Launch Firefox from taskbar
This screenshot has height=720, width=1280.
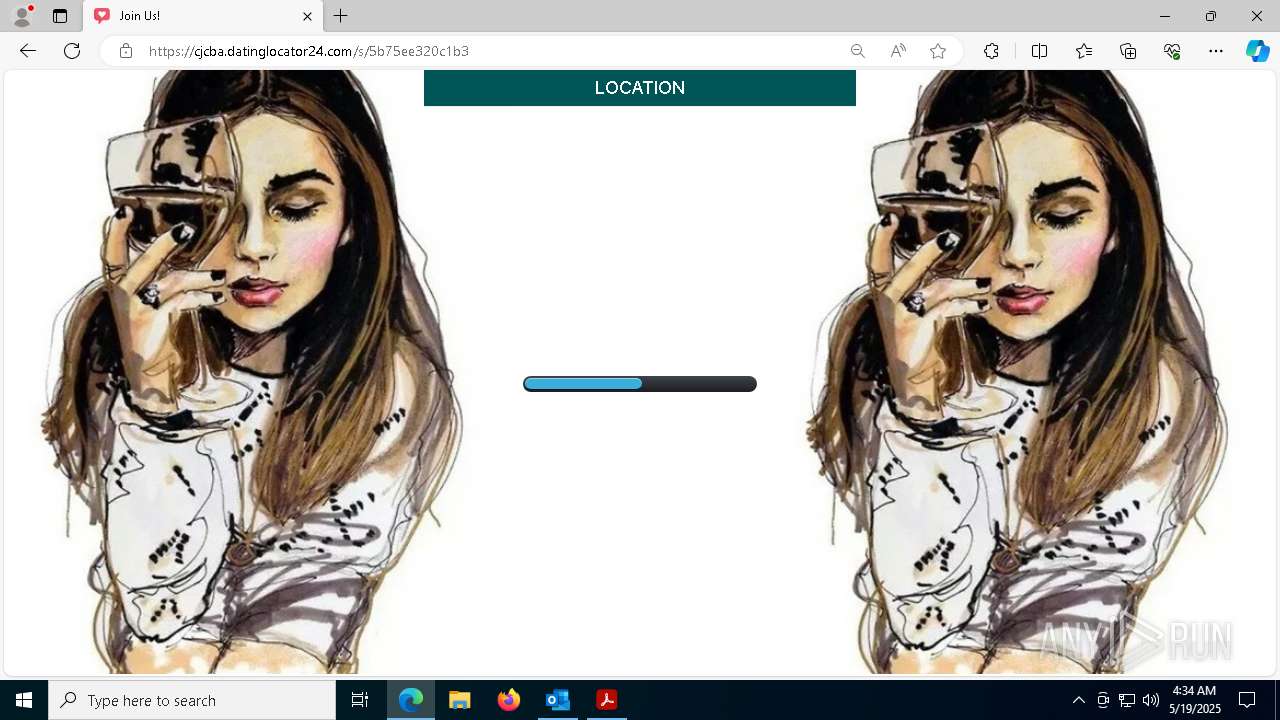click(509, 700)
